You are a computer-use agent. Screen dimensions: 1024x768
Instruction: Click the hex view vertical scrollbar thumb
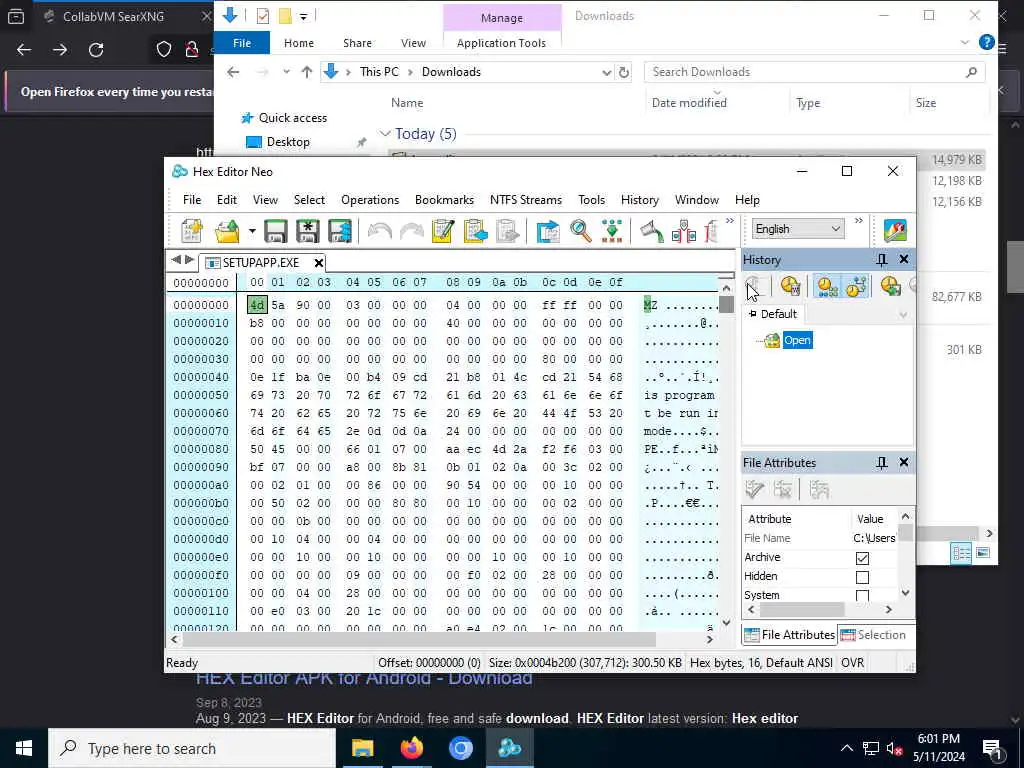[726, 305]
